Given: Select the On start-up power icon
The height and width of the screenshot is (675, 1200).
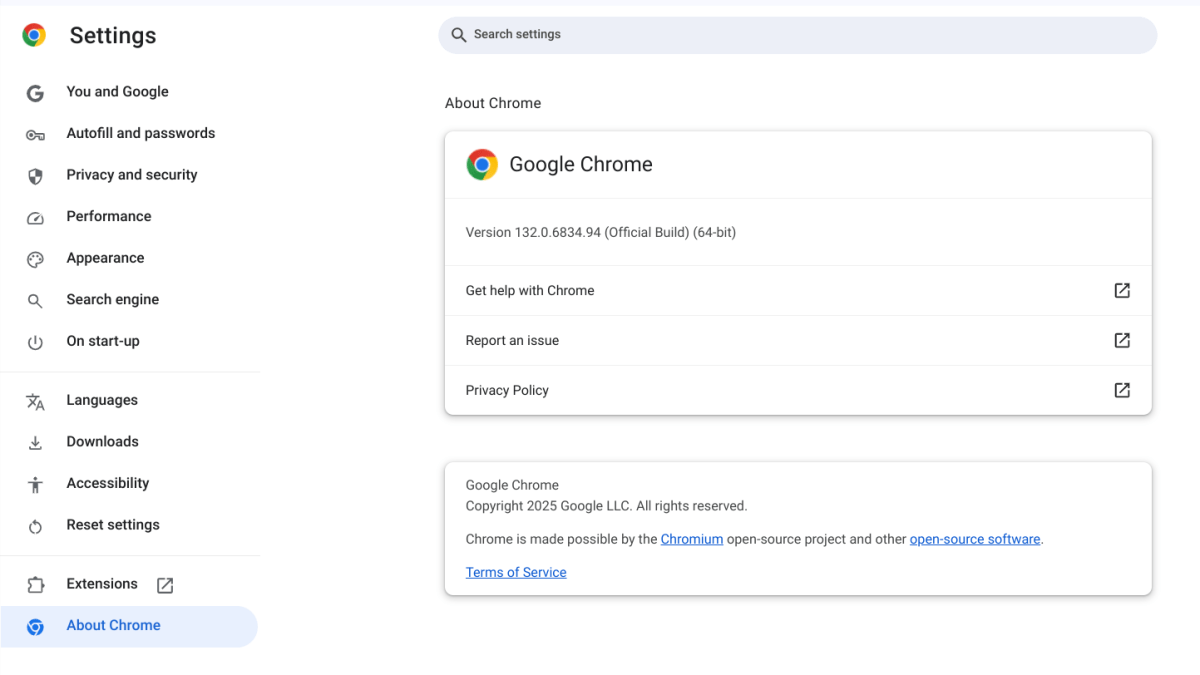Looking at the screenshot, I should coord(35,340).
